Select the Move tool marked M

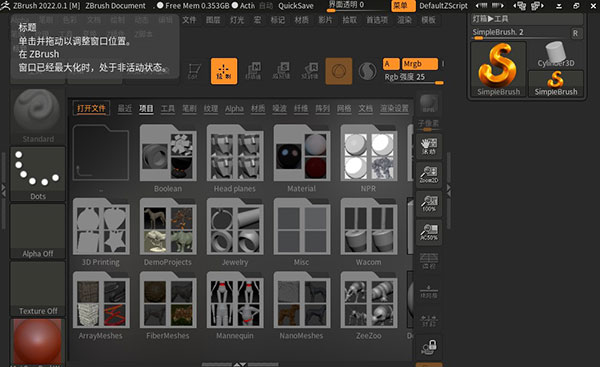coord(253,71)
